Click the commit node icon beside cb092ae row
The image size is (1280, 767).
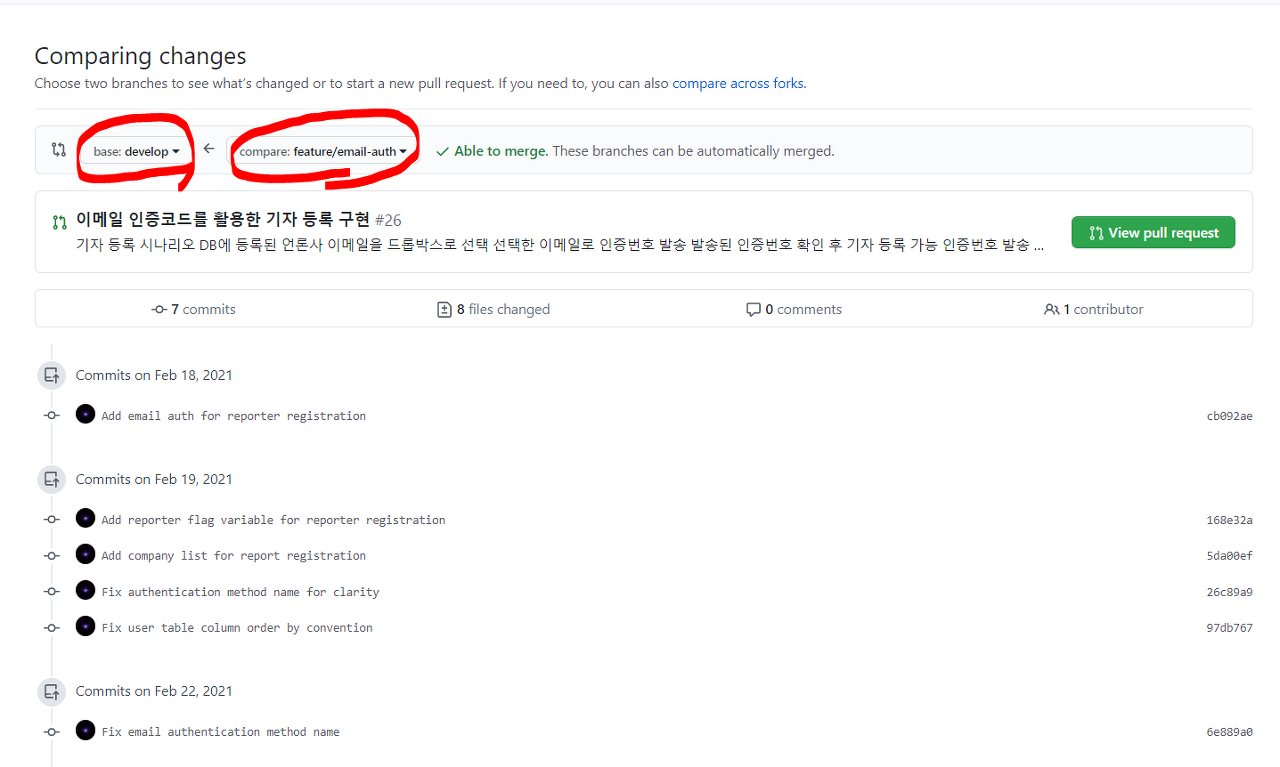point(52,415)
